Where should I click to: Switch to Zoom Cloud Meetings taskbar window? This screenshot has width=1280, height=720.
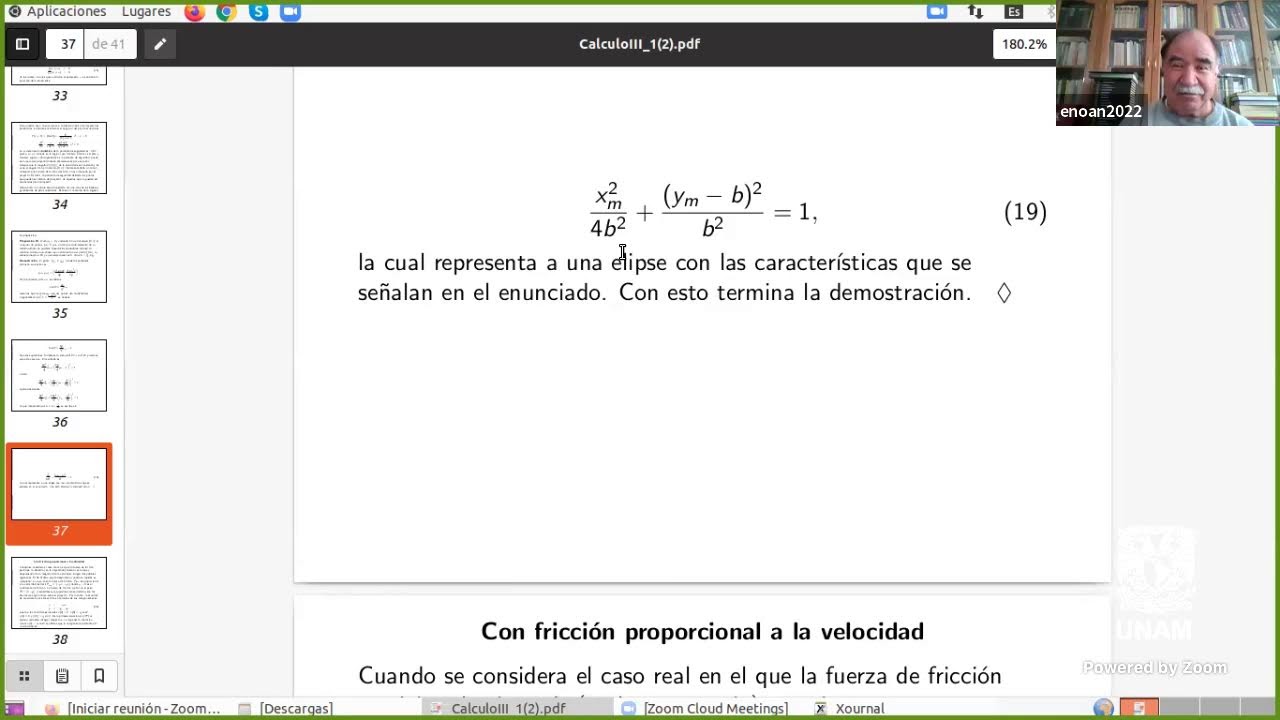pos(705,708)
